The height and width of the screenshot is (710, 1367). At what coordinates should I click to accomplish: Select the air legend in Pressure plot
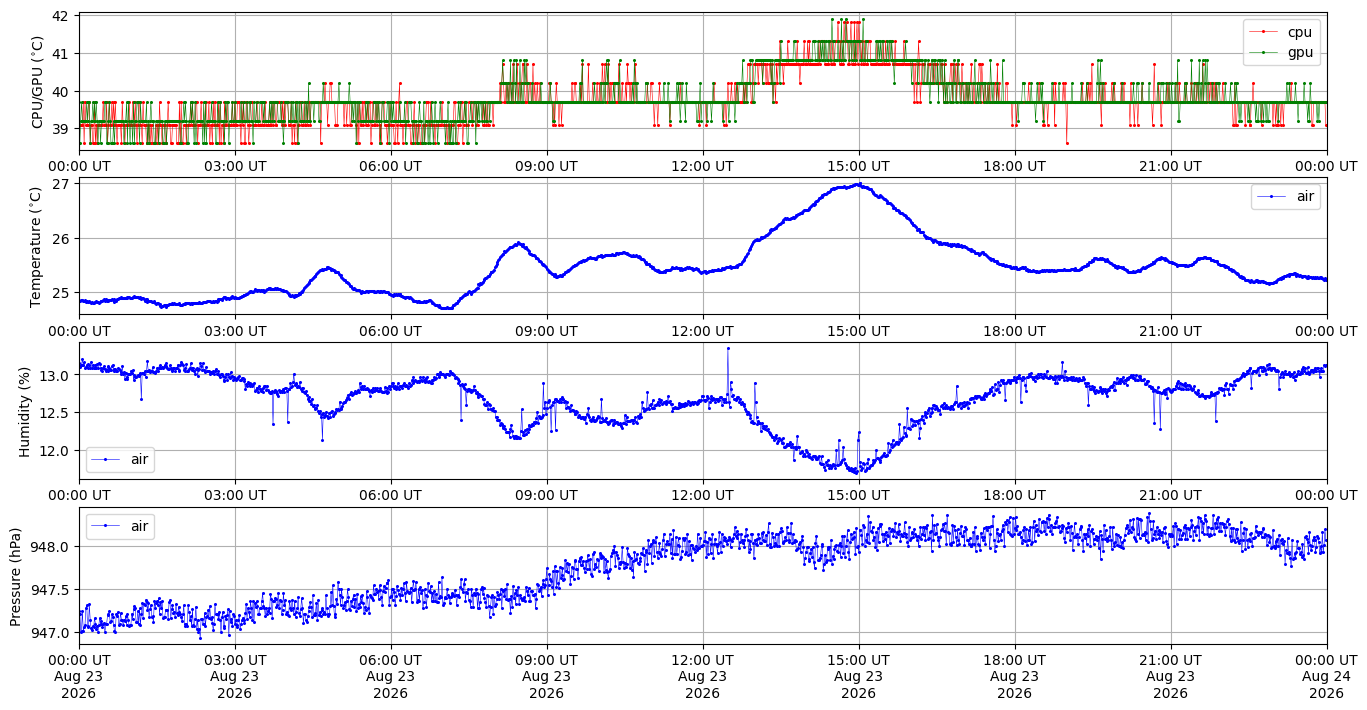click(x=120, y=526)
